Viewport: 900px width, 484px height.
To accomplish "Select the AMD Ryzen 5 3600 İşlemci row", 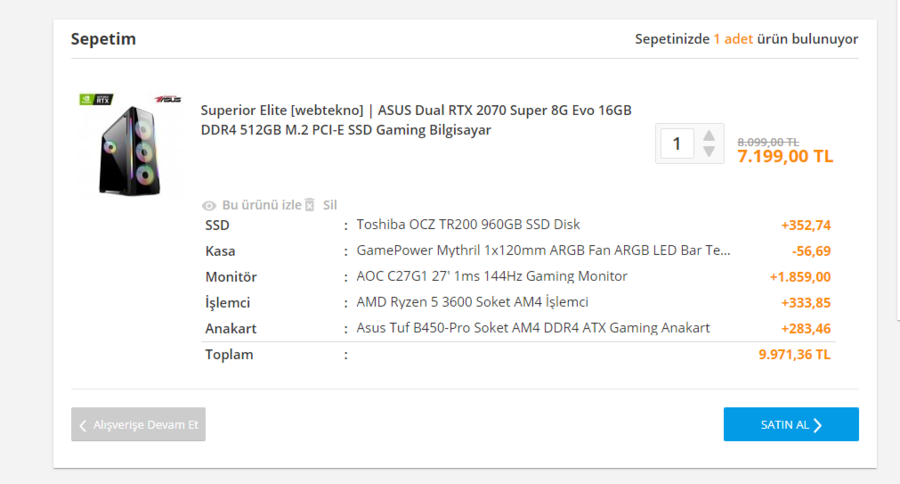I will pyautogui.click(x=472, y=302).
